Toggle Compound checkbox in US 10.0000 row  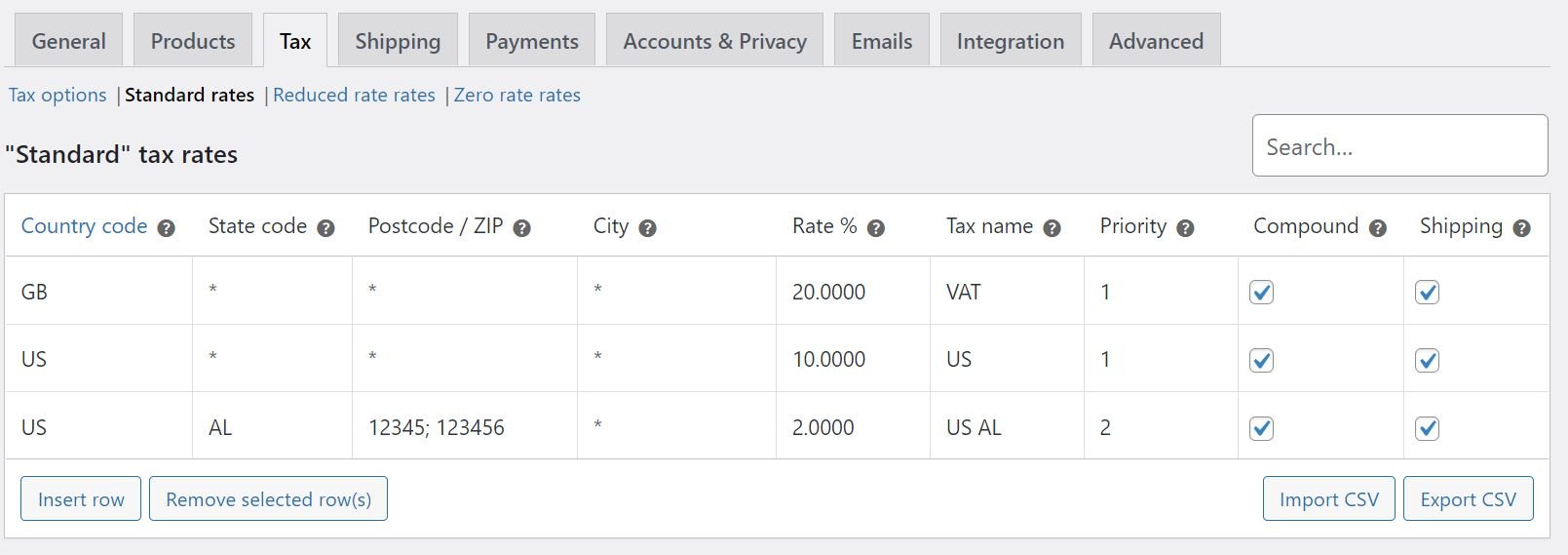click(x=1262, y=360)
